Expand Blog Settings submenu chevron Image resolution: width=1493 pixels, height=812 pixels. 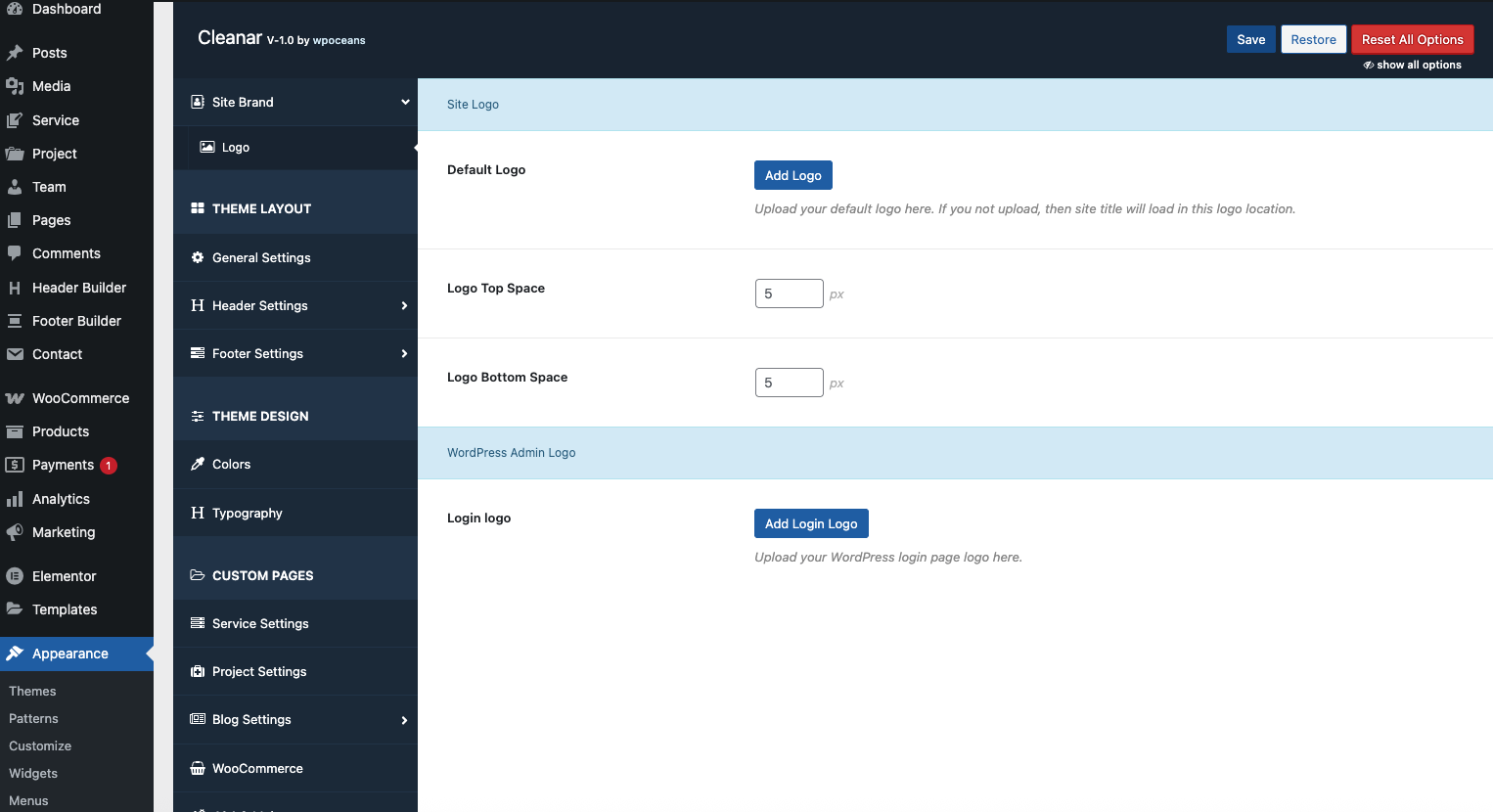[x=404, y=721]
